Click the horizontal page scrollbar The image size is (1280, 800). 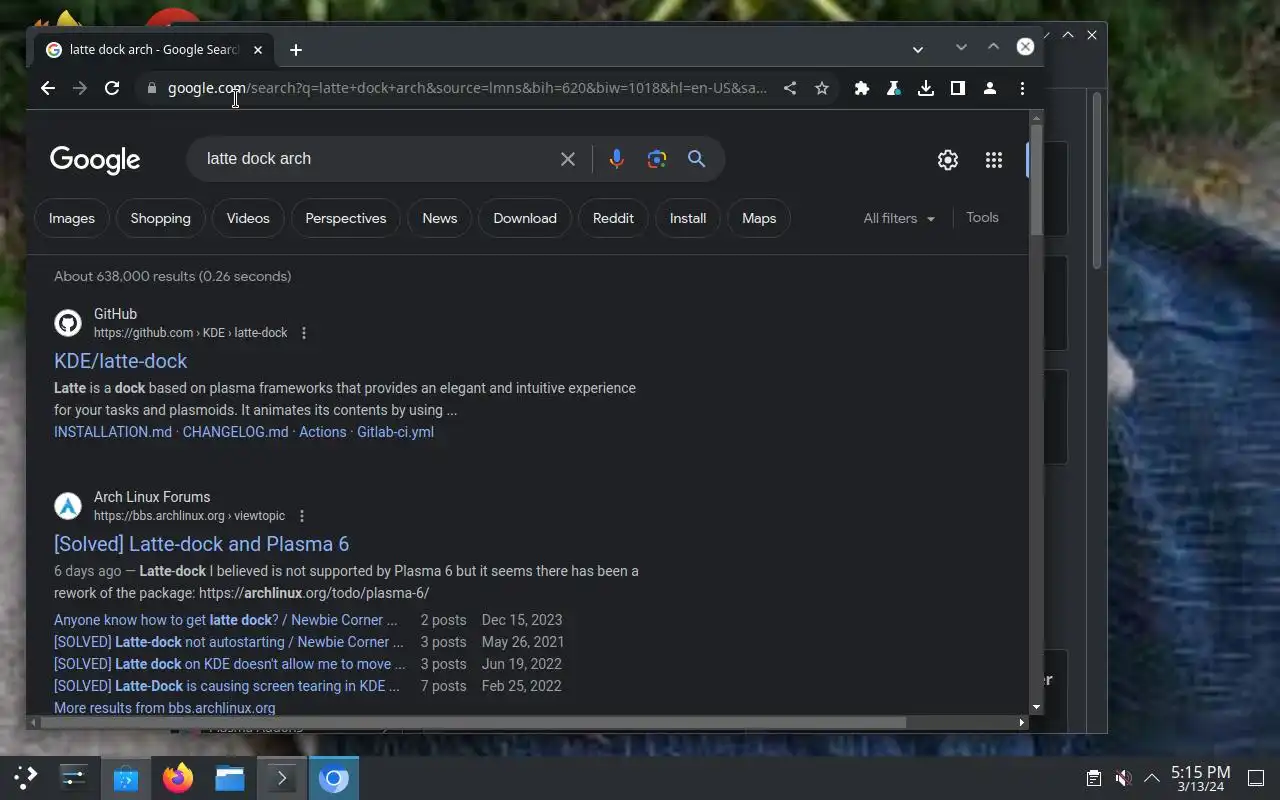coord(472,722)
